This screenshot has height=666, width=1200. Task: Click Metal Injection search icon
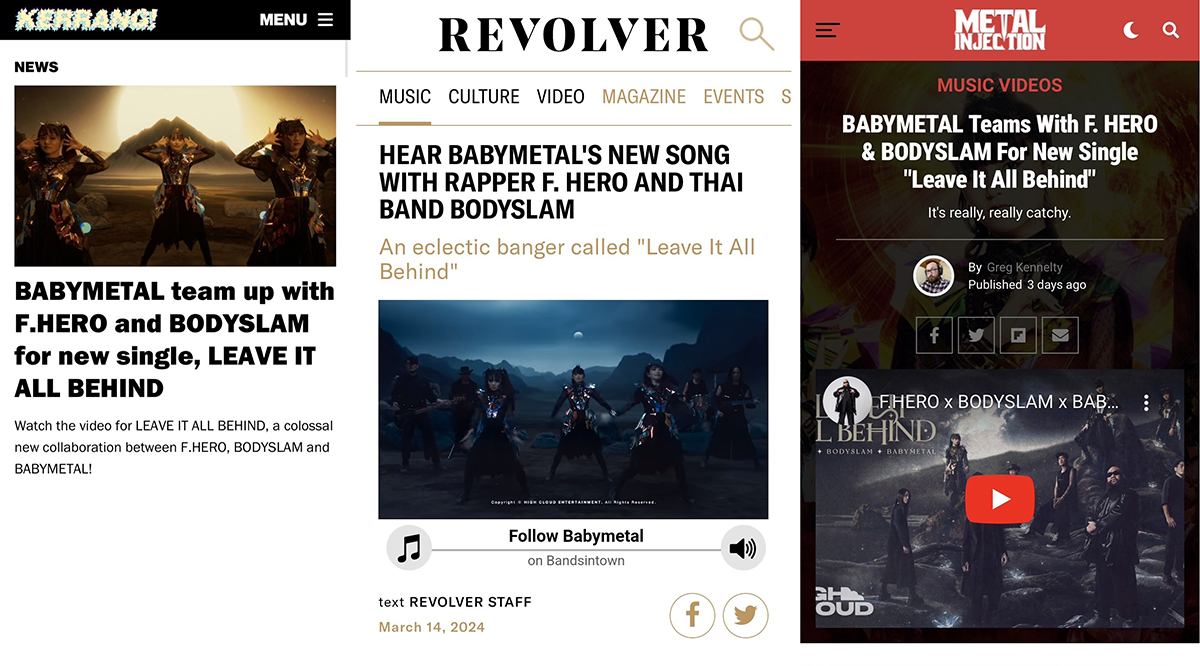pos(1171,31)
